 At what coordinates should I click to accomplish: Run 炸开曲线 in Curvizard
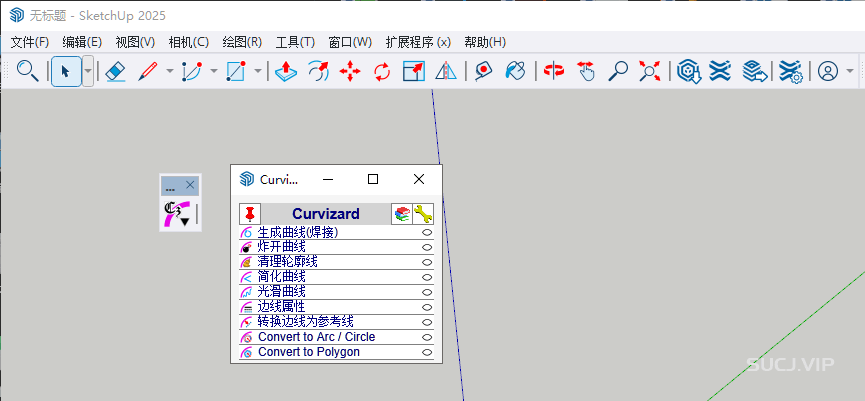click(281, 248)
